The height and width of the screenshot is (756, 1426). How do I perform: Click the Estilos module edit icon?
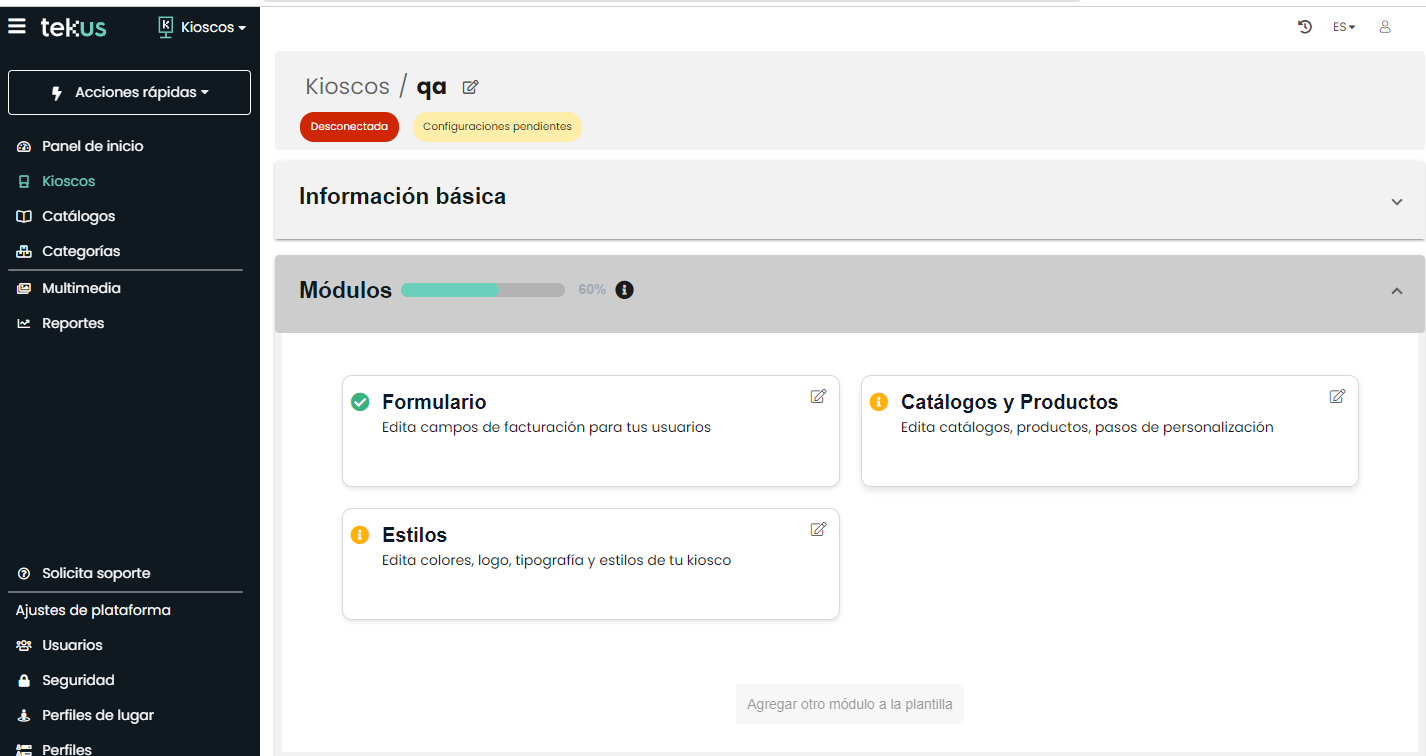[x=818, y=529]
